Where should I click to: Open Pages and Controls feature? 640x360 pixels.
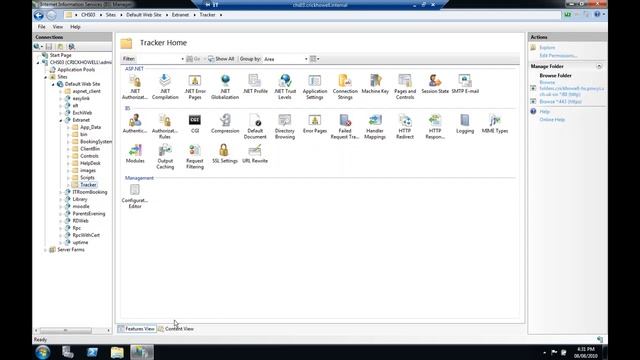click(x=405, y=87)
